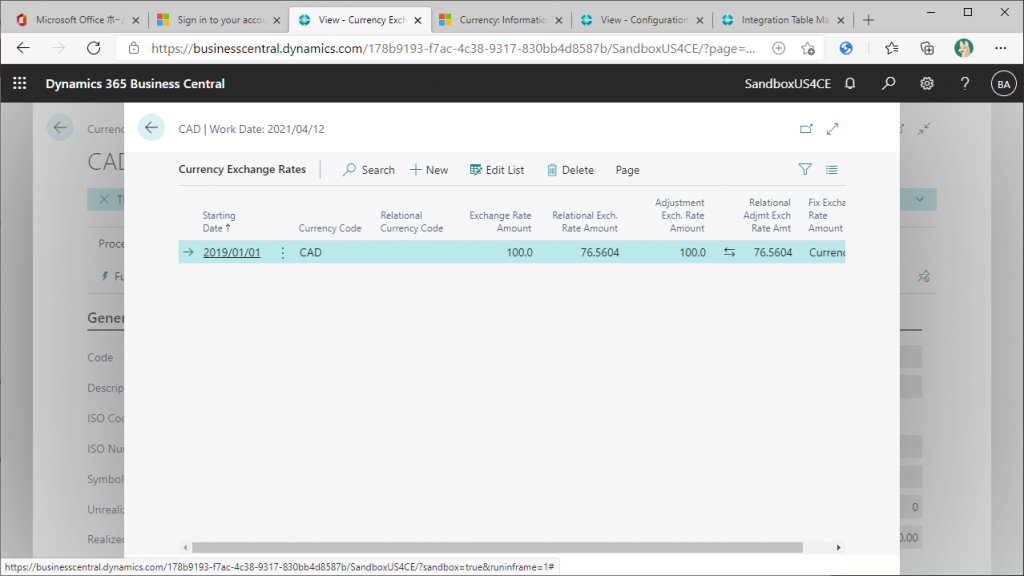Click the horizontal scrollbar thumb
This screenshot has height=576, width=1024.
497,547
